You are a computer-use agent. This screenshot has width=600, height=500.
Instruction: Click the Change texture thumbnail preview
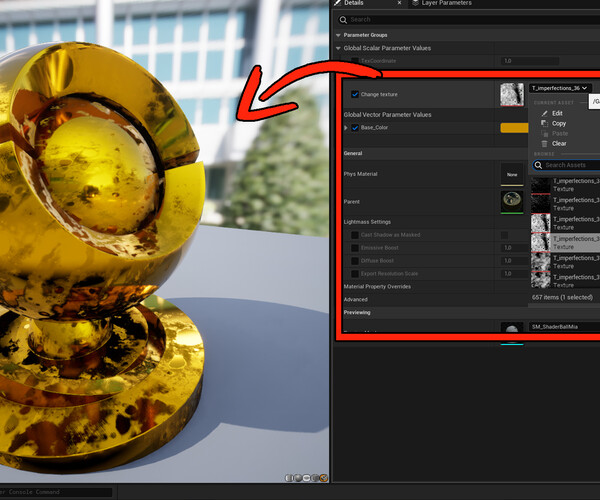point(512,94)
